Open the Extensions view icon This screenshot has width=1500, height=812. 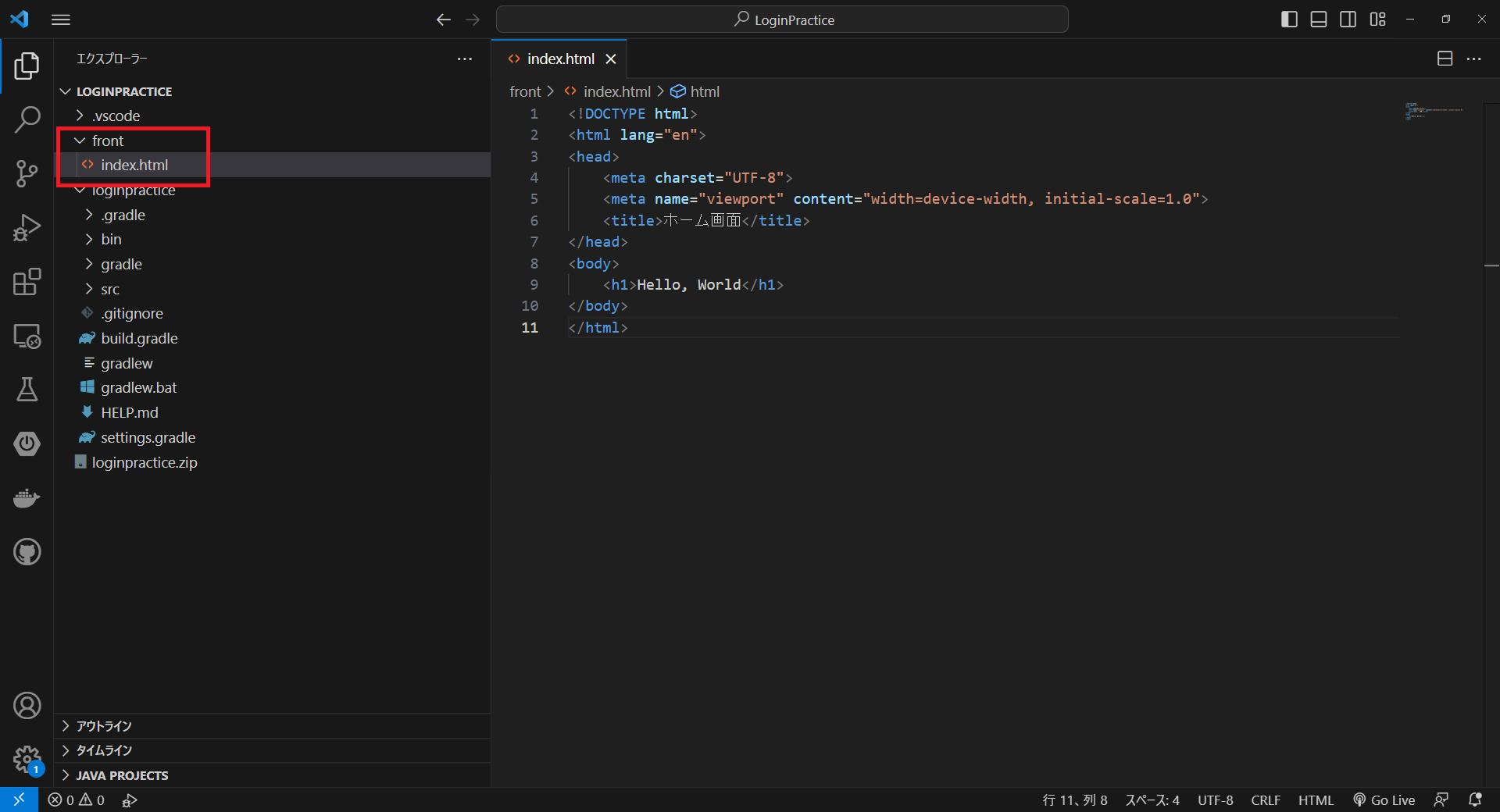27,282
